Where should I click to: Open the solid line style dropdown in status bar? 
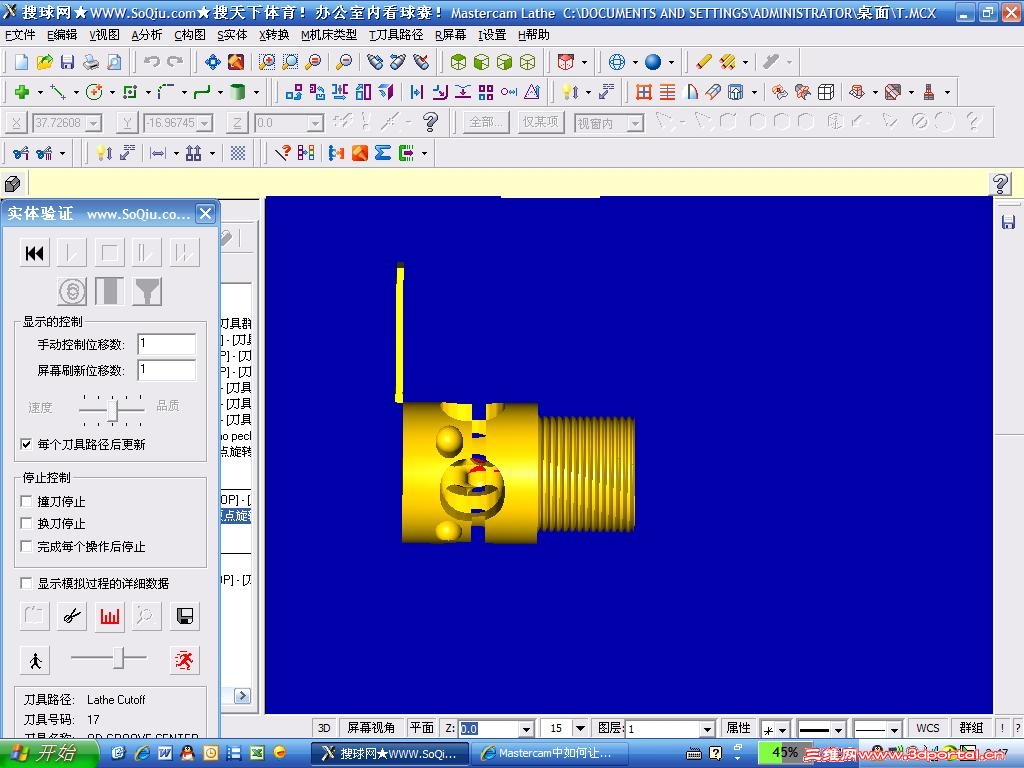839,729
